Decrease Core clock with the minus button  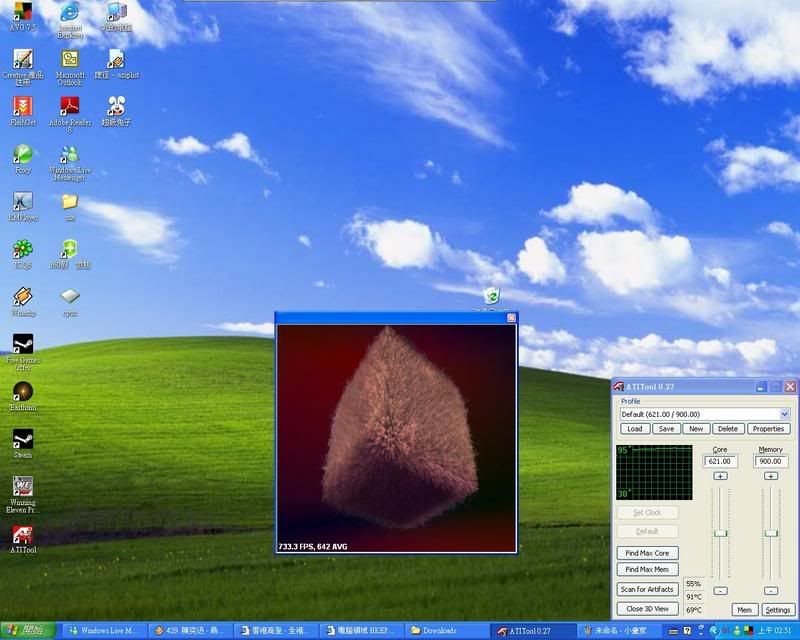click(720, 591)
